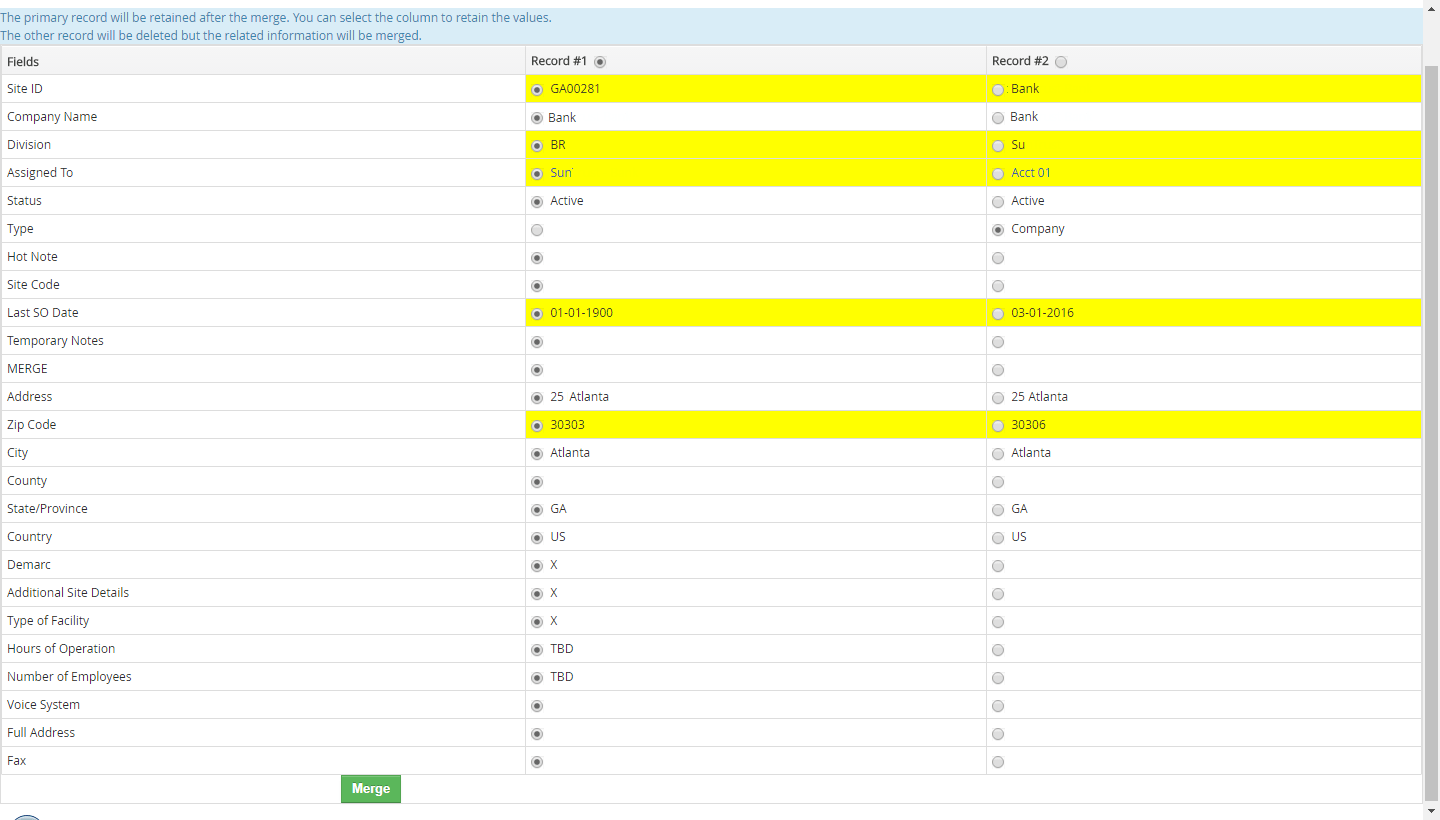
Task: Select Record #2 as the primary record
Action: coord(1061,61)
